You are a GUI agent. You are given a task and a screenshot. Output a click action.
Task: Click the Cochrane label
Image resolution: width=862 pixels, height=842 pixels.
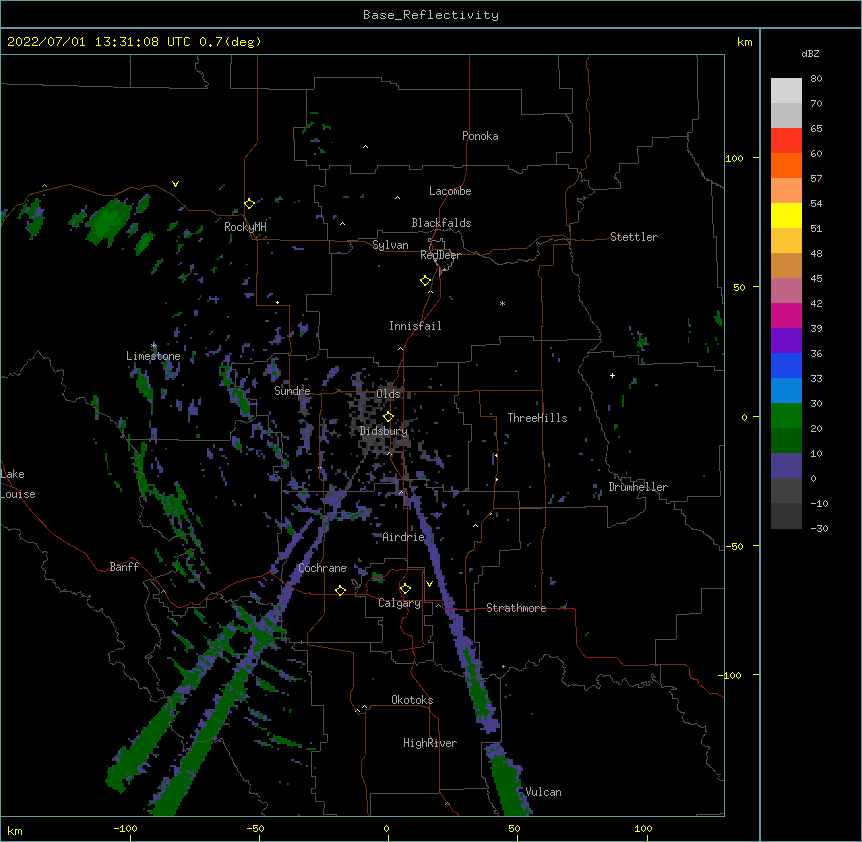(x=322, y=568)
